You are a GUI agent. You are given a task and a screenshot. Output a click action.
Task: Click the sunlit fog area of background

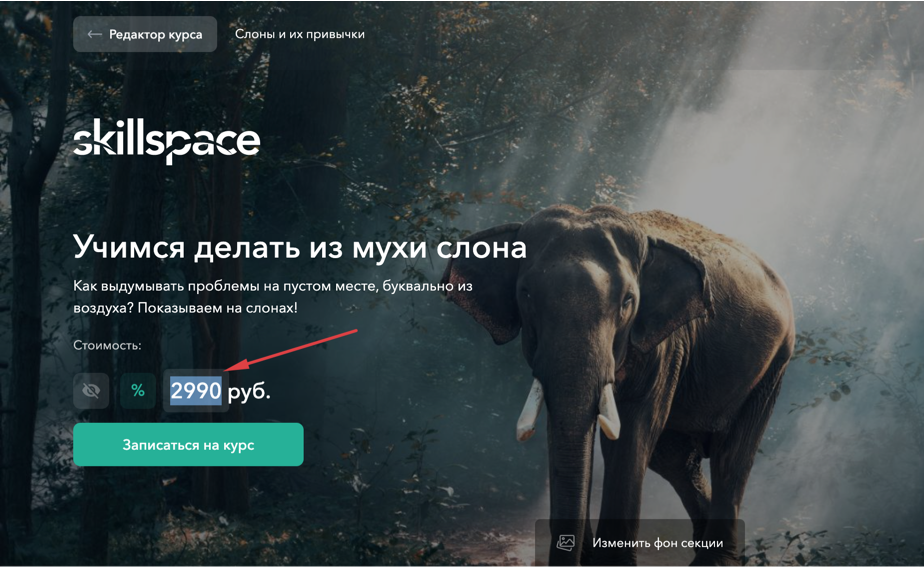pyautogui.click(x=796, y=147)
